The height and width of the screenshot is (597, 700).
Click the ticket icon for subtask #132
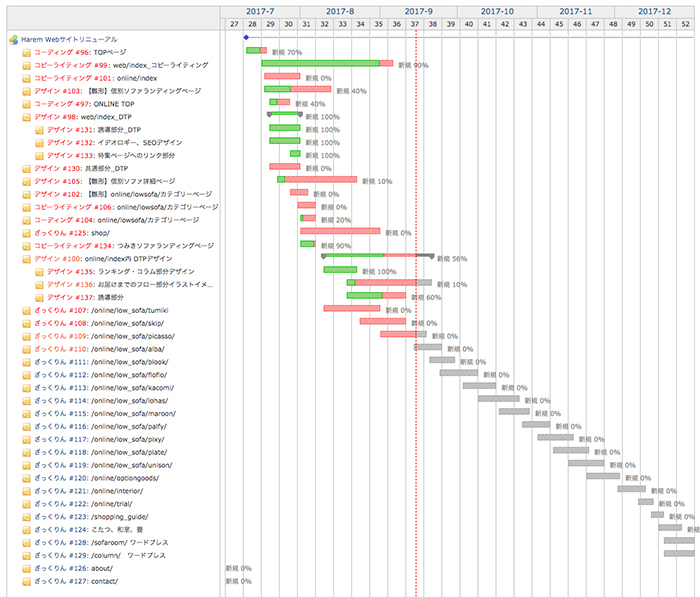point(39,143)
